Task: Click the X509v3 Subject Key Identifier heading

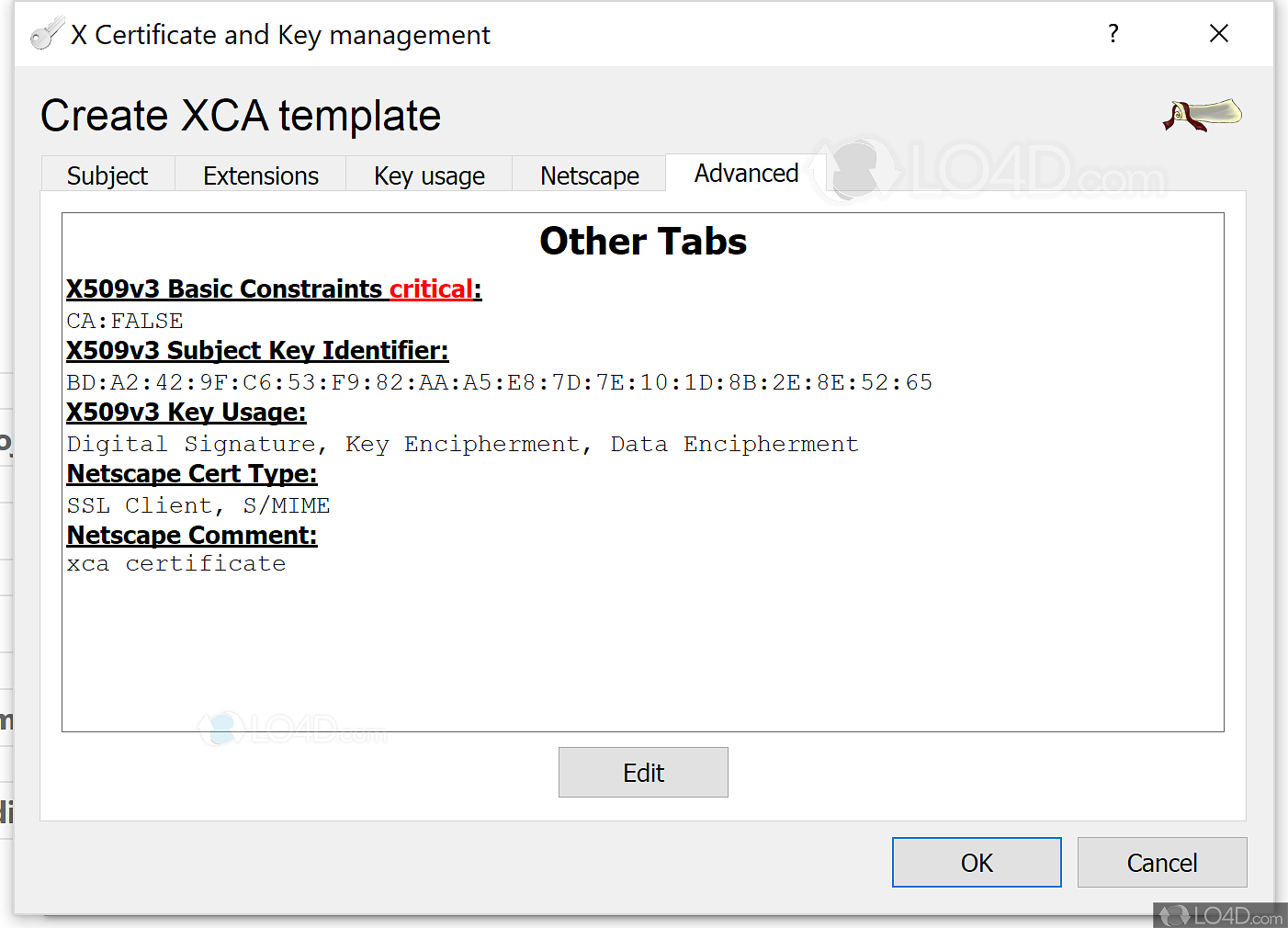Action: [x=256, y=350]
